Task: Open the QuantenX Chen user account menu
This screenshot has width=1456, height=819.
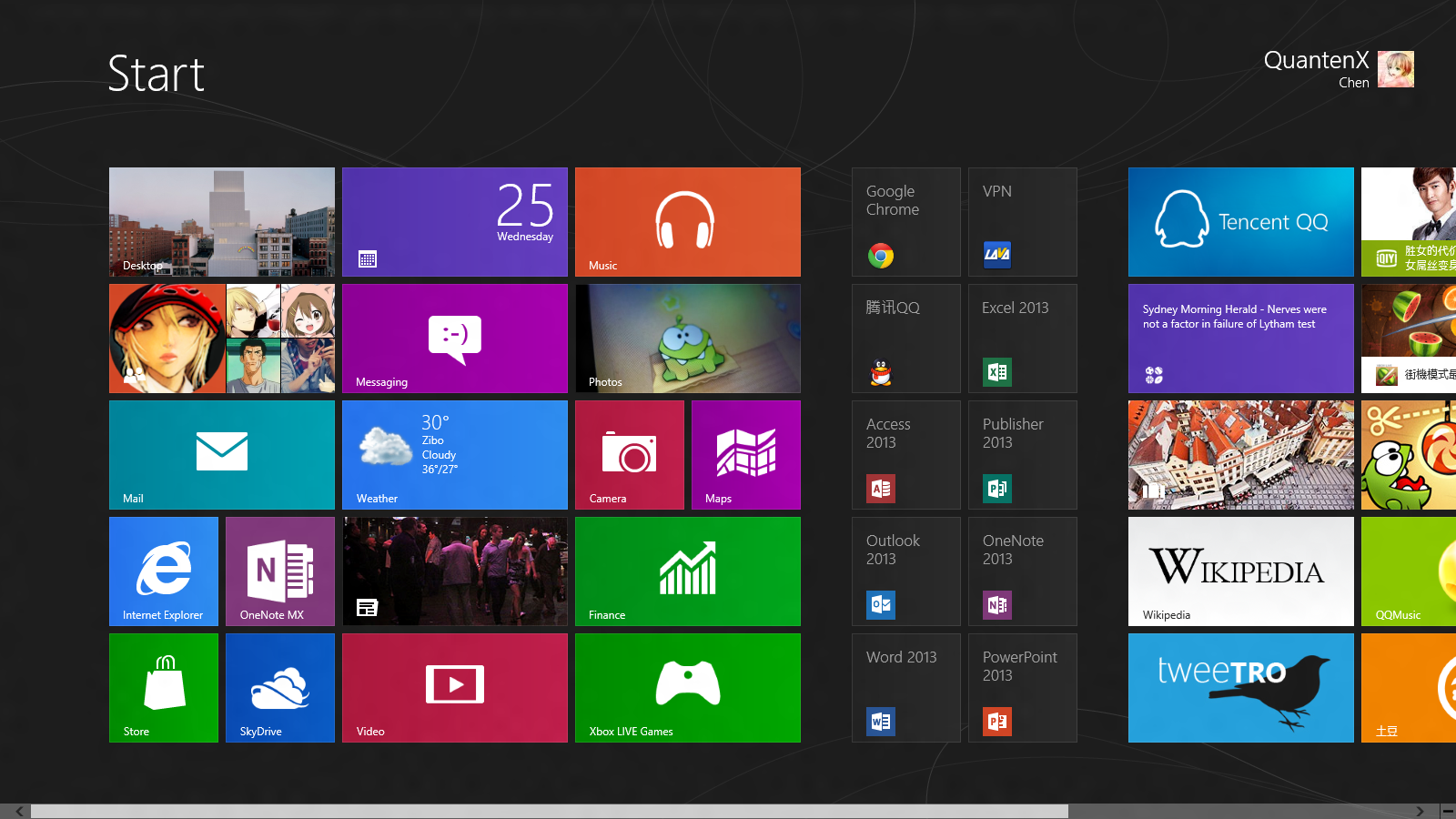Action: coord(1339,69)
